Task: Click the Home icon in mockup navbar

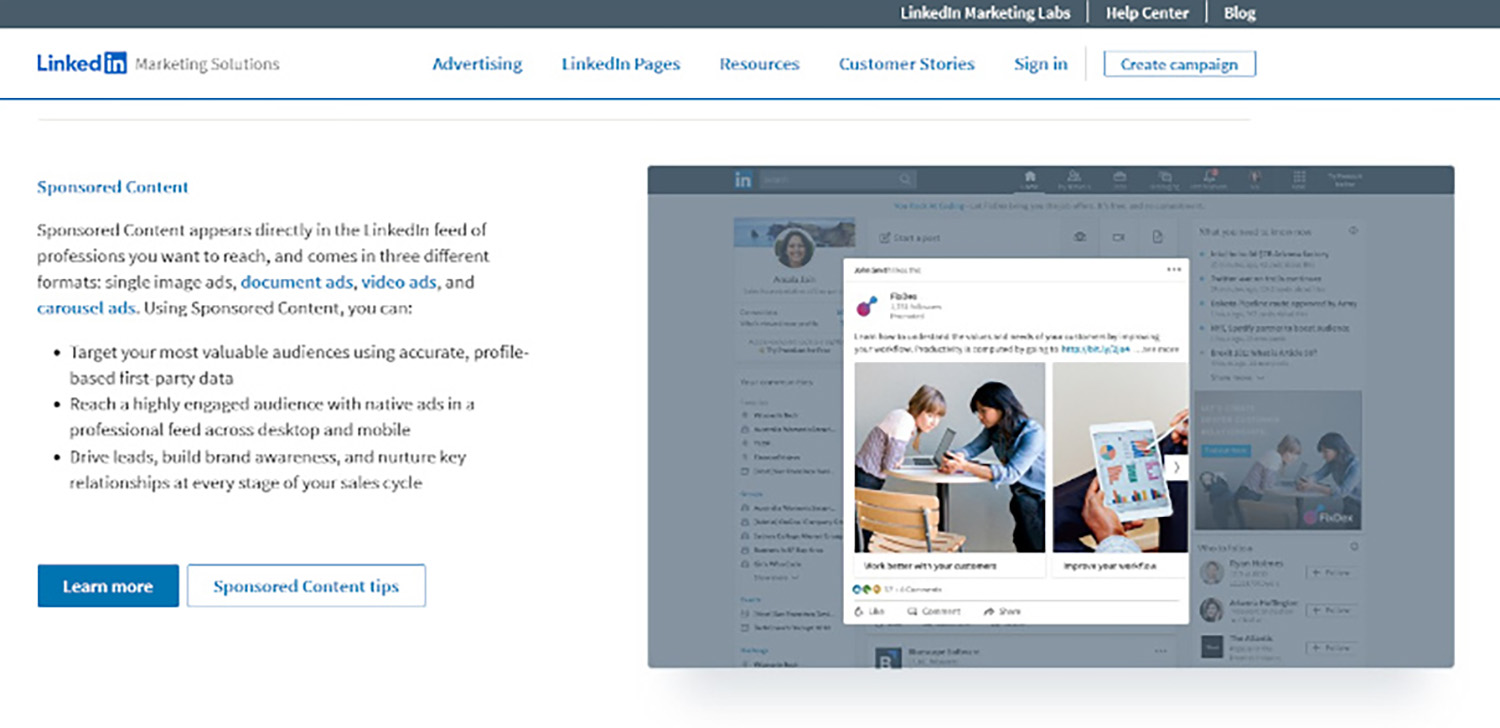Action: point(1030,176)
